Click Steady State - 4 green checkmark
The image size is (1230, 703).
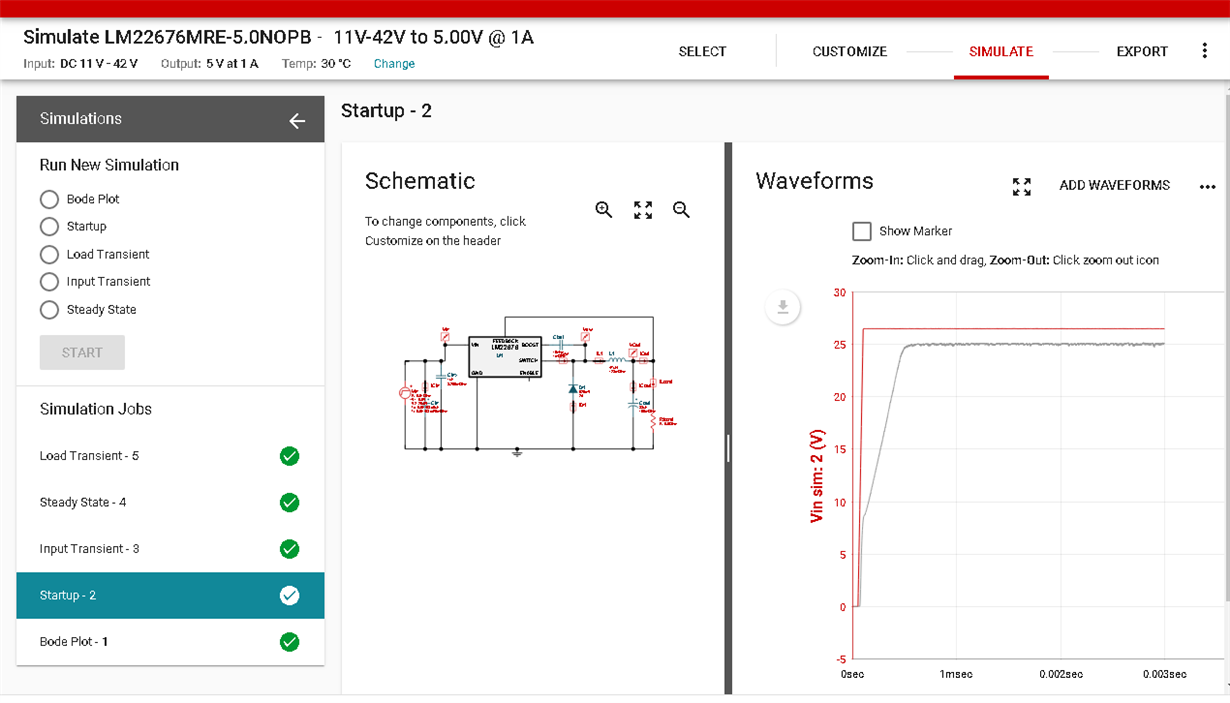[x=289, y=502]
